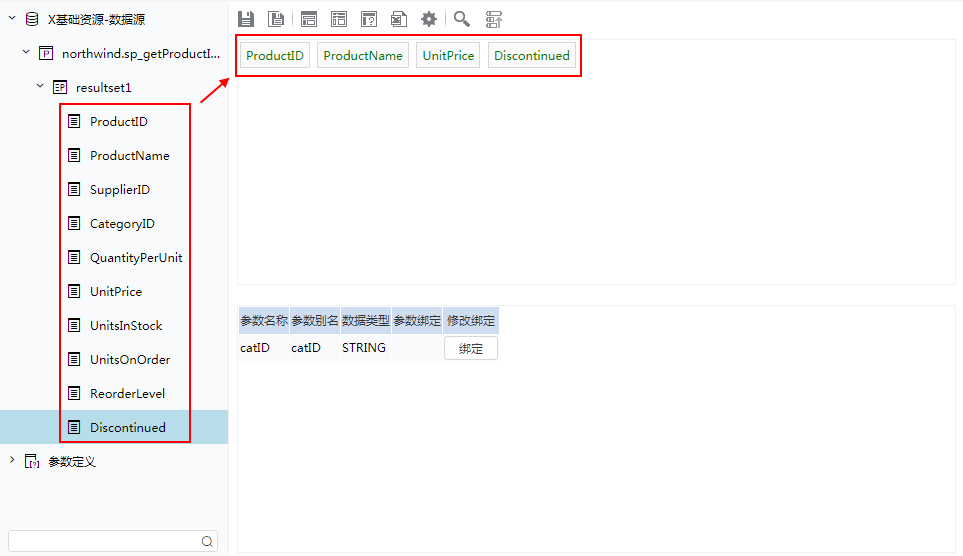
Task: Select the 参数定义 tree item
Action: 72,462
